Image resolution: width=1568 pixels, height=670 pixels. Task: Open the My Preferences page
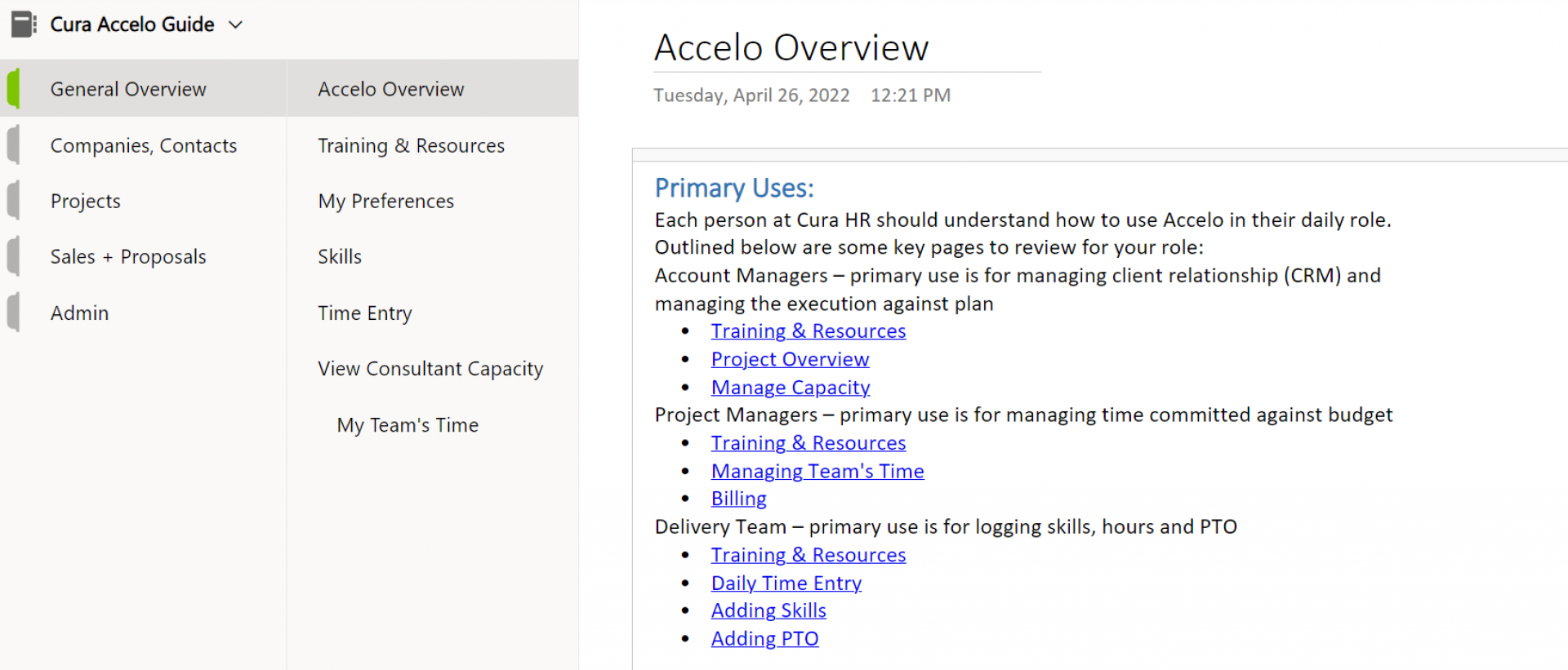click(x=433, y=201)
